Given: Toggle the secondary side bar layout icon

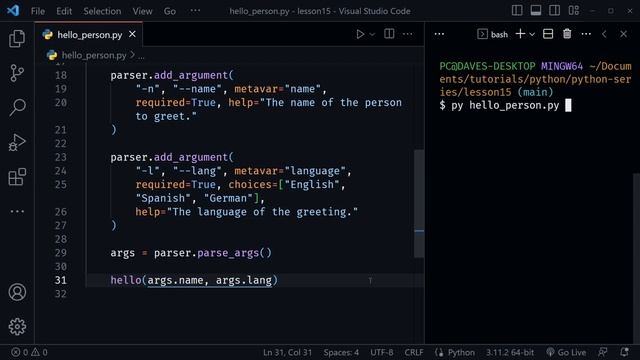Looking at the screenshot, I should [x=554, y=11].
